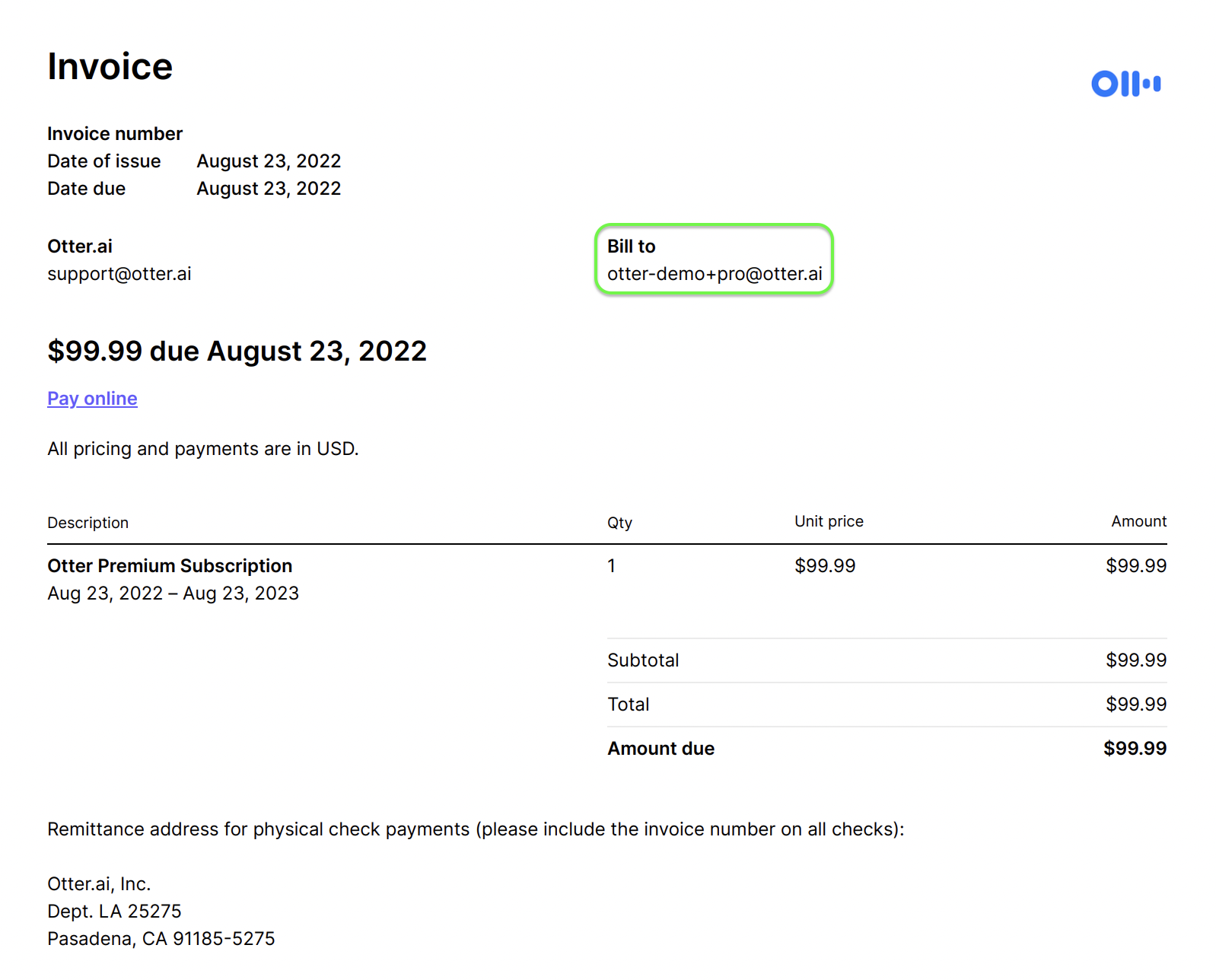Click the bold Amount due label
The height and width of the screenshot is (980, 1216).
click(661, 749)
